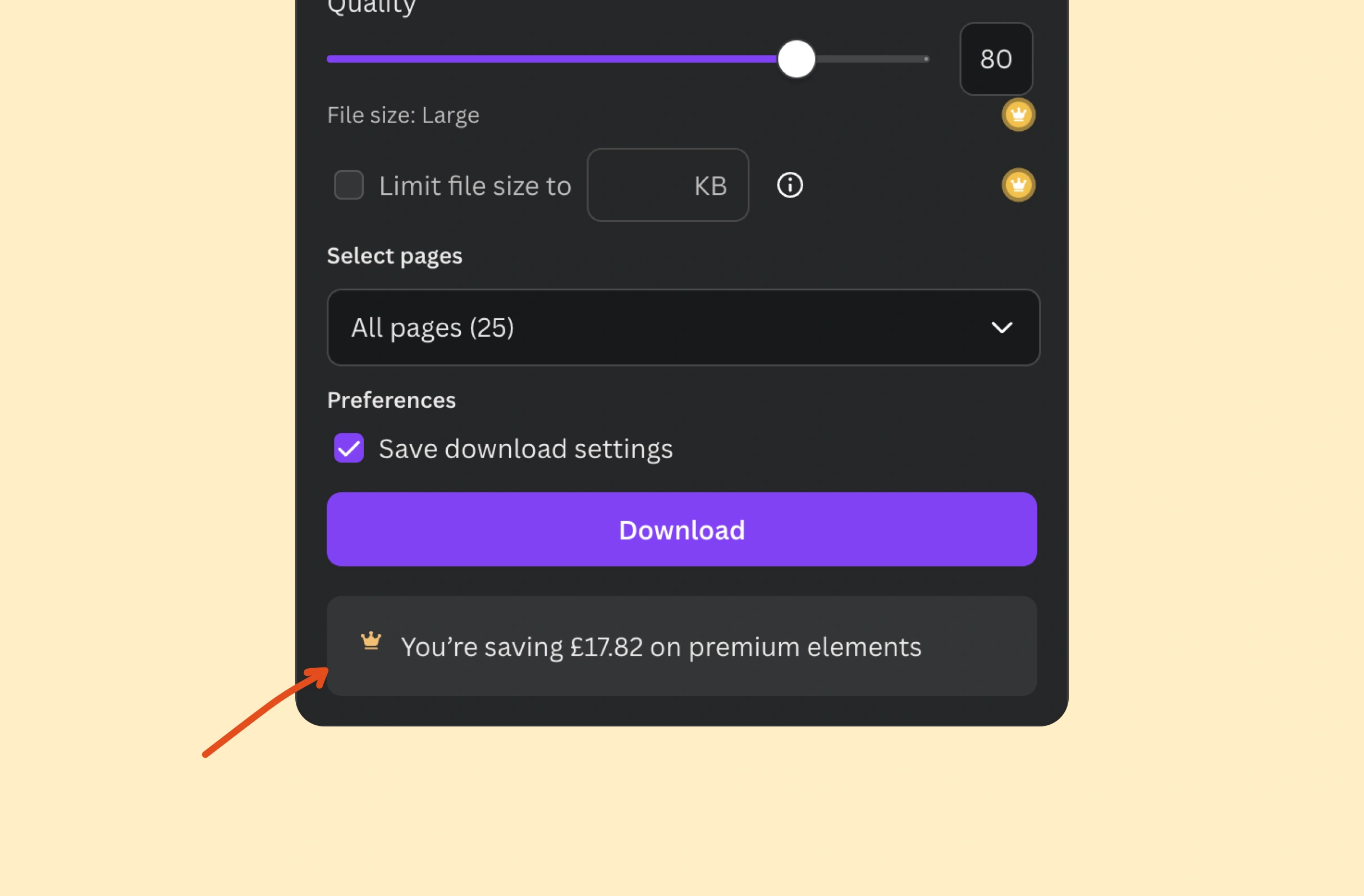Enable the Limit file size checkbox
The width and height of the screenshot is (1364, 896).
pos(349,185)
